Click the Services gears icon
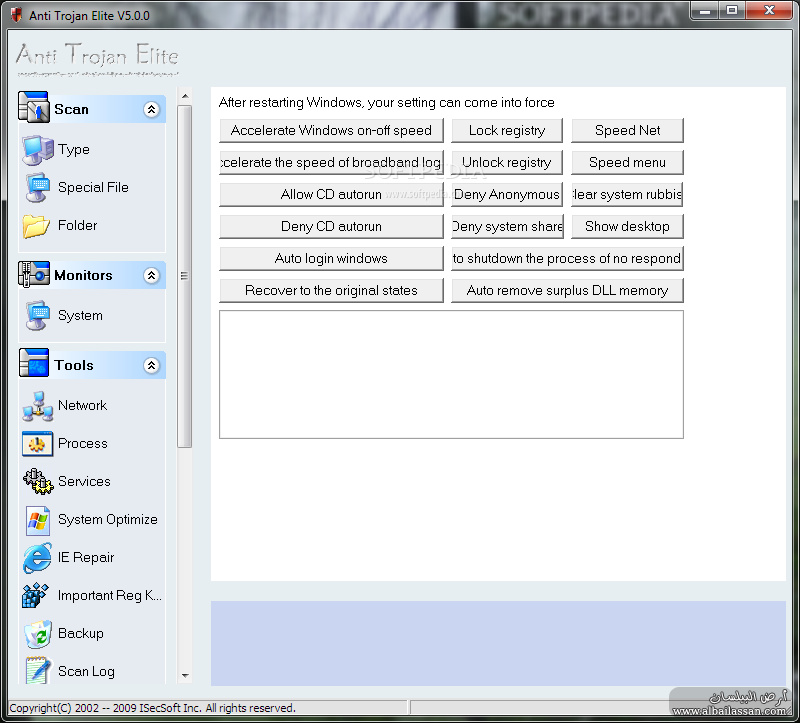Viewport: 800px width, 723px height. 38,482
